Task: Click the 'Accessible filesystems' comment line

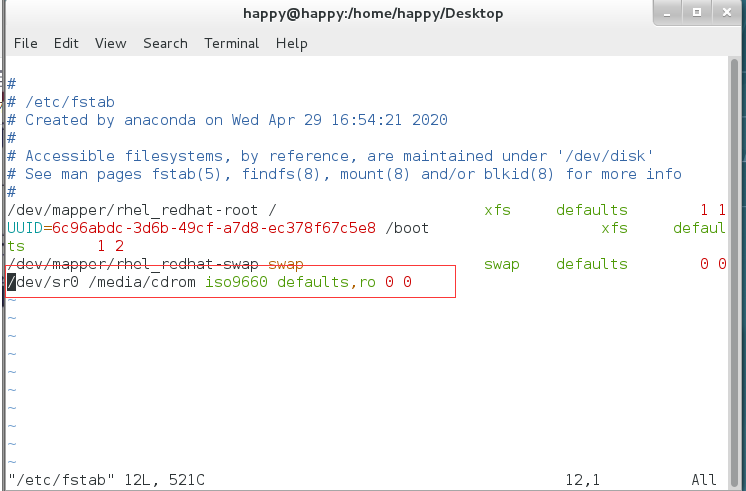Action: (x=331, y=156)
